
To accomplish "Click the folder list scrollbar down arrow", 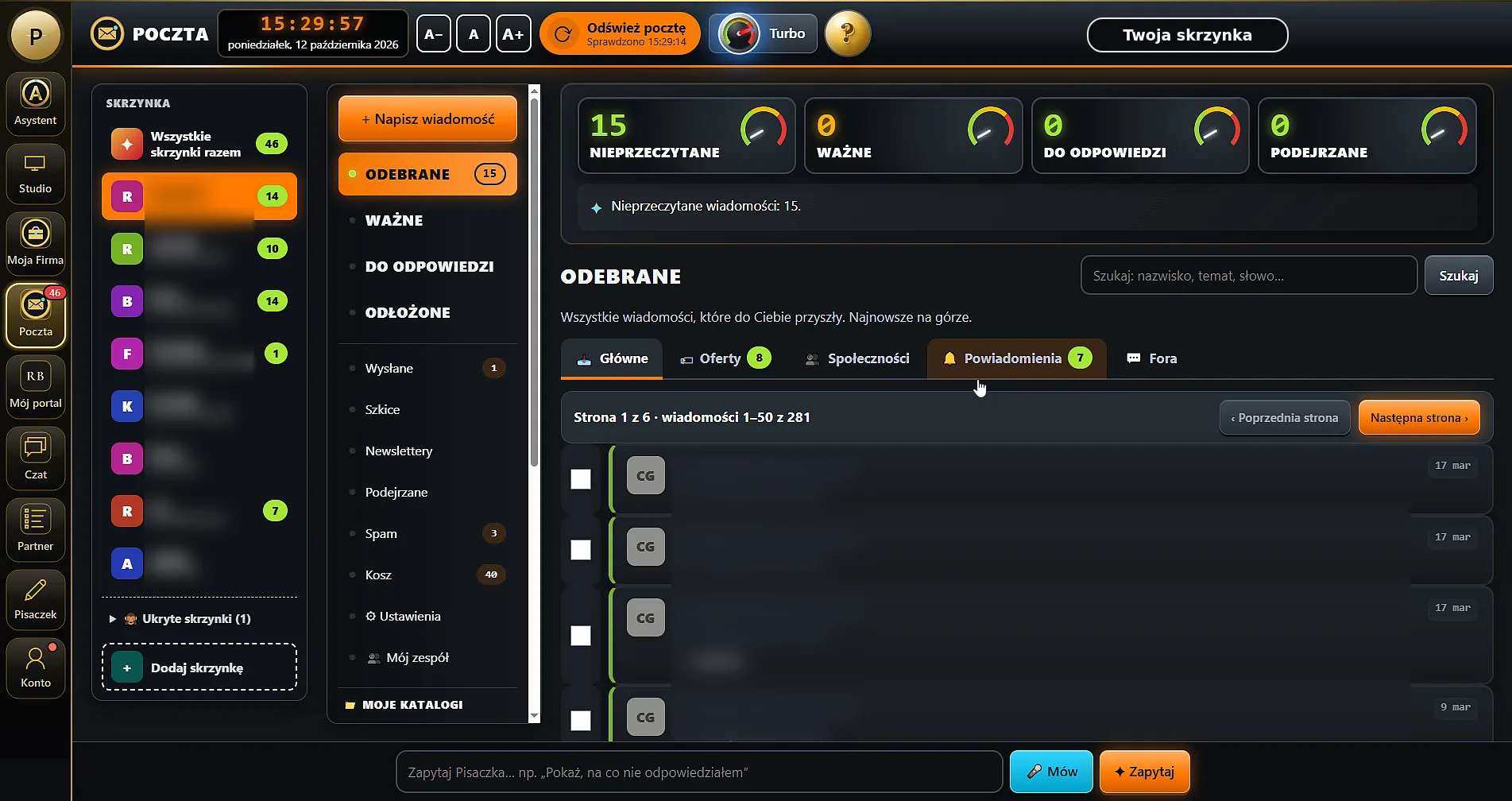I will [534, 717].
